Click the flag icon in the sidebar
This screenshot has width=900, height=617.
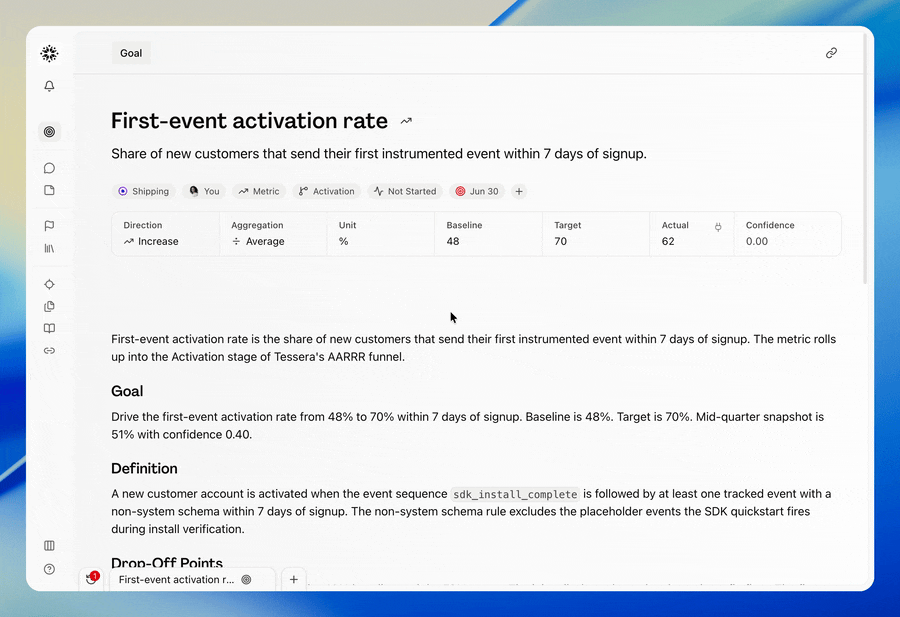point(49,226)
